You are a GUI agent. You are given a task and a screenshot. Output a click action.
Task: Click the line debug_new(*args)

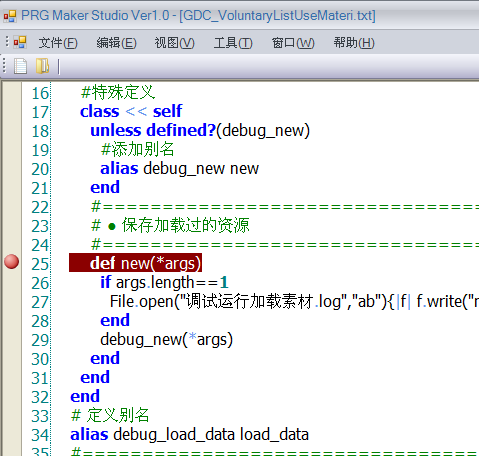coord(166,340)
